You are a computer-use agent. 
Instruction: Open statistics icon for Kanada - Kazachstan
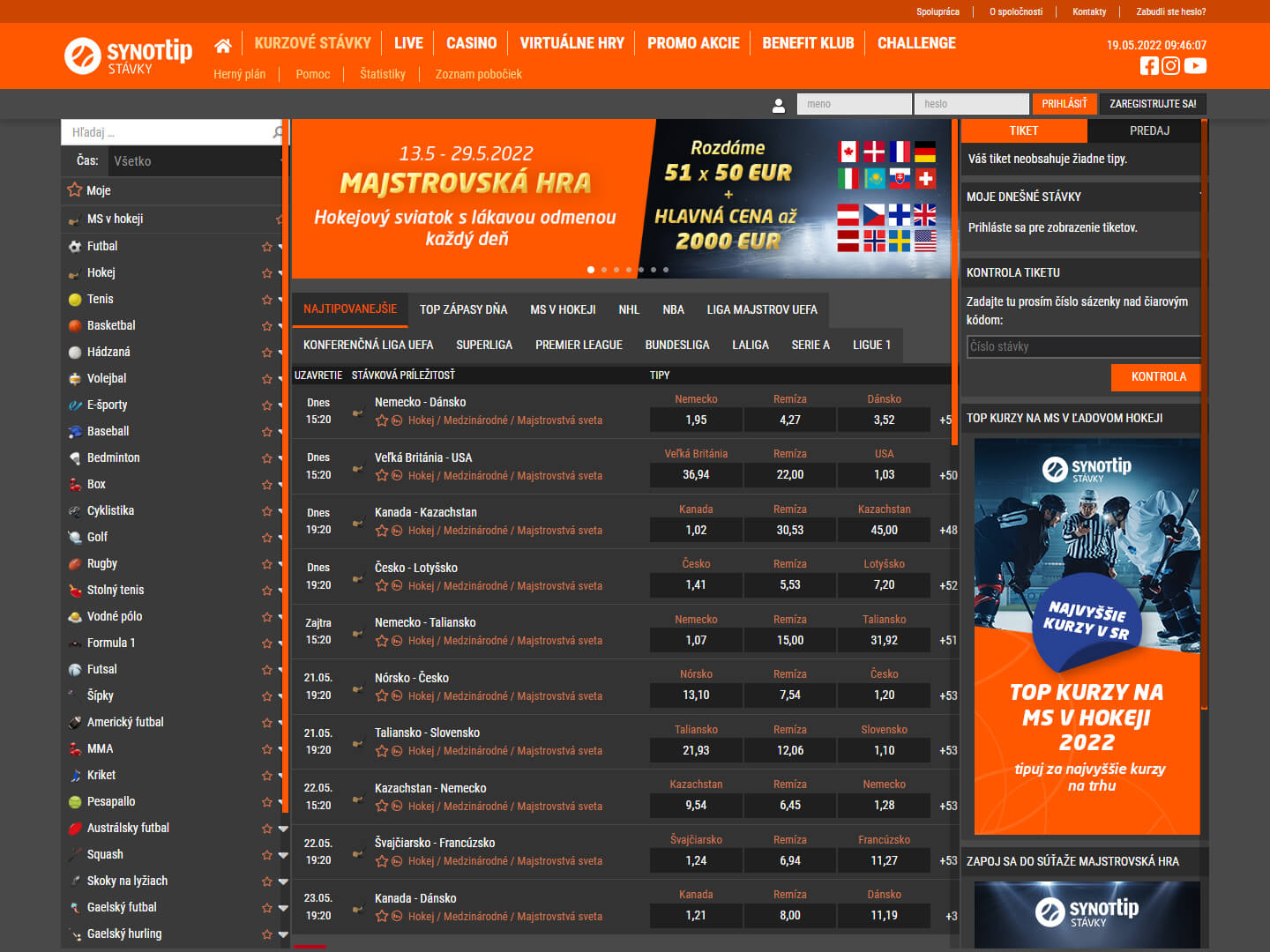397,531
